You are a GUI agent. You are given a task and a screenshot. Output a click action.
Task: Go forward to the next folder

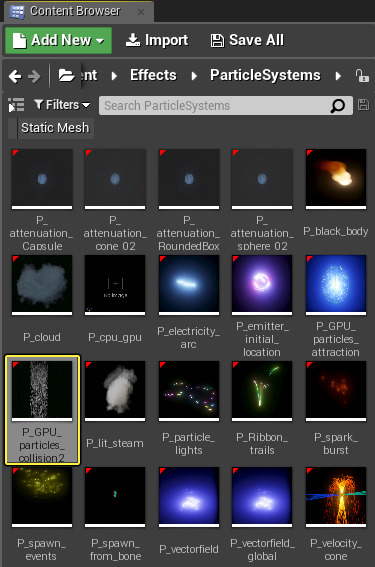tap(34, 76)
